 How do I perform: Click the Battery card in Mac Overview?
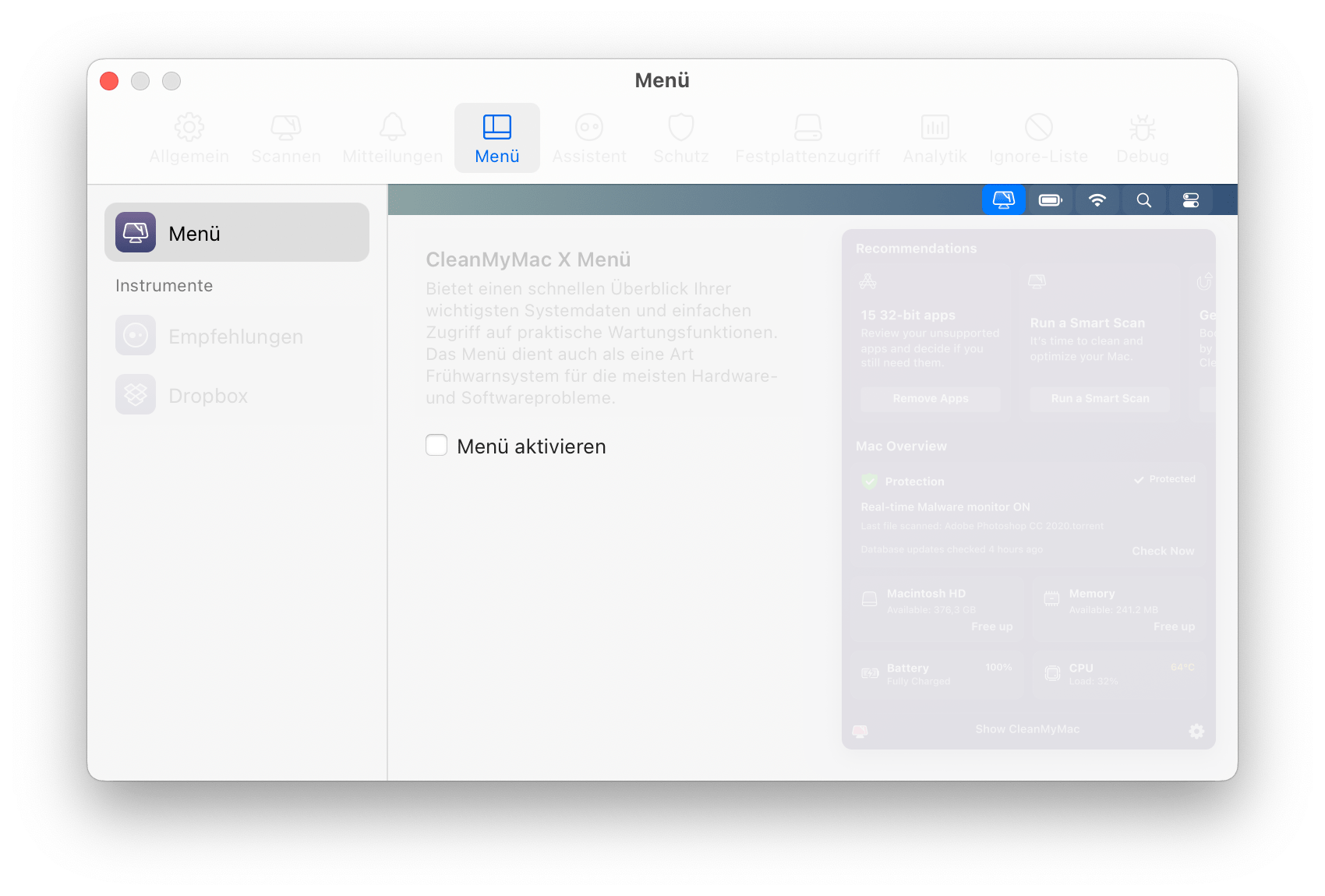coord(938,675)
